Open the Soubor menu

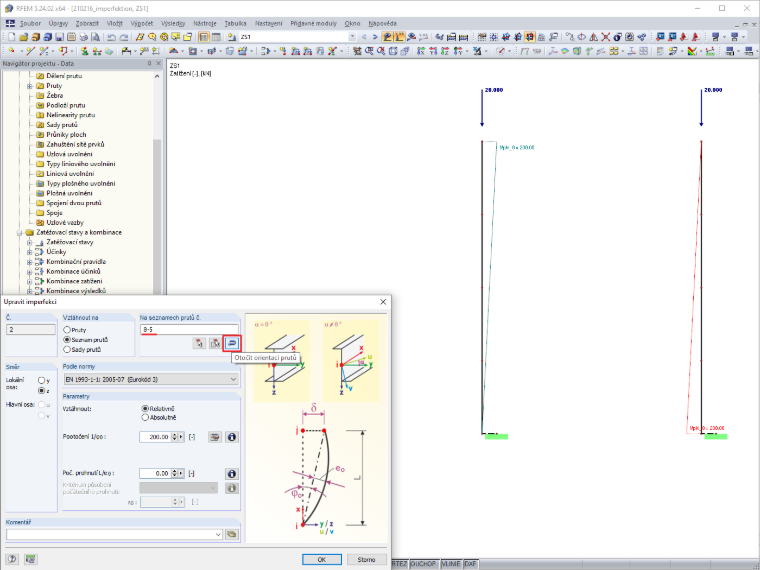click(x=31, y=23)
